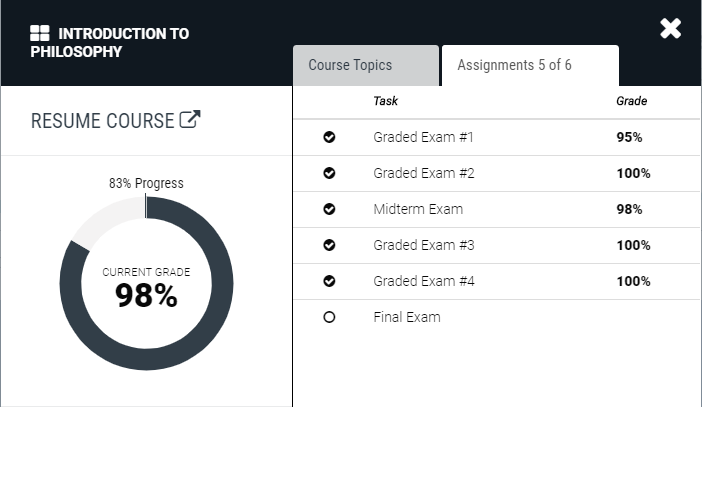
Task: Open Graded Exam #1 task
Action: pos(424,137)
